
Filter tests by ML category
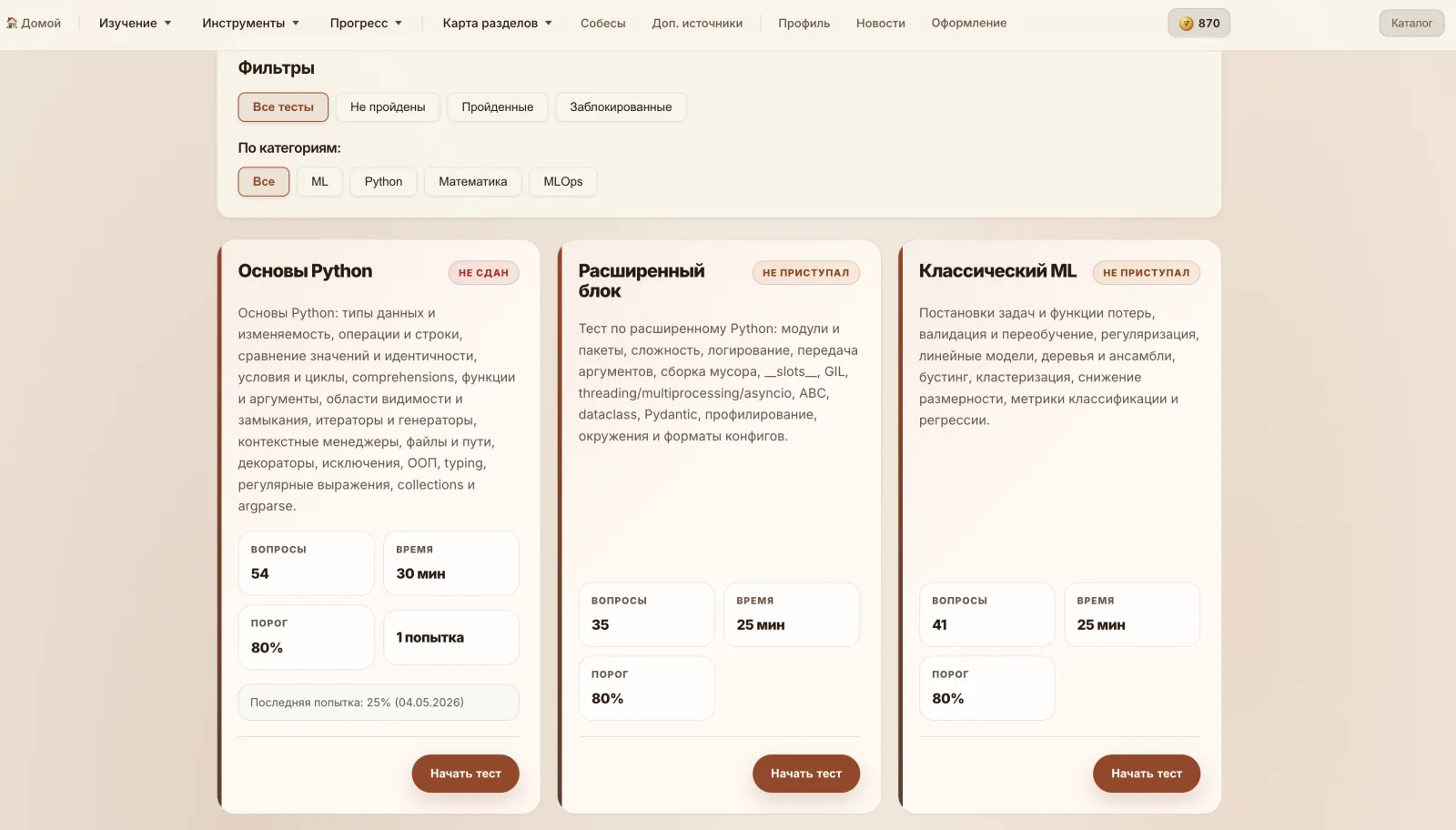(x=319, y=181)
